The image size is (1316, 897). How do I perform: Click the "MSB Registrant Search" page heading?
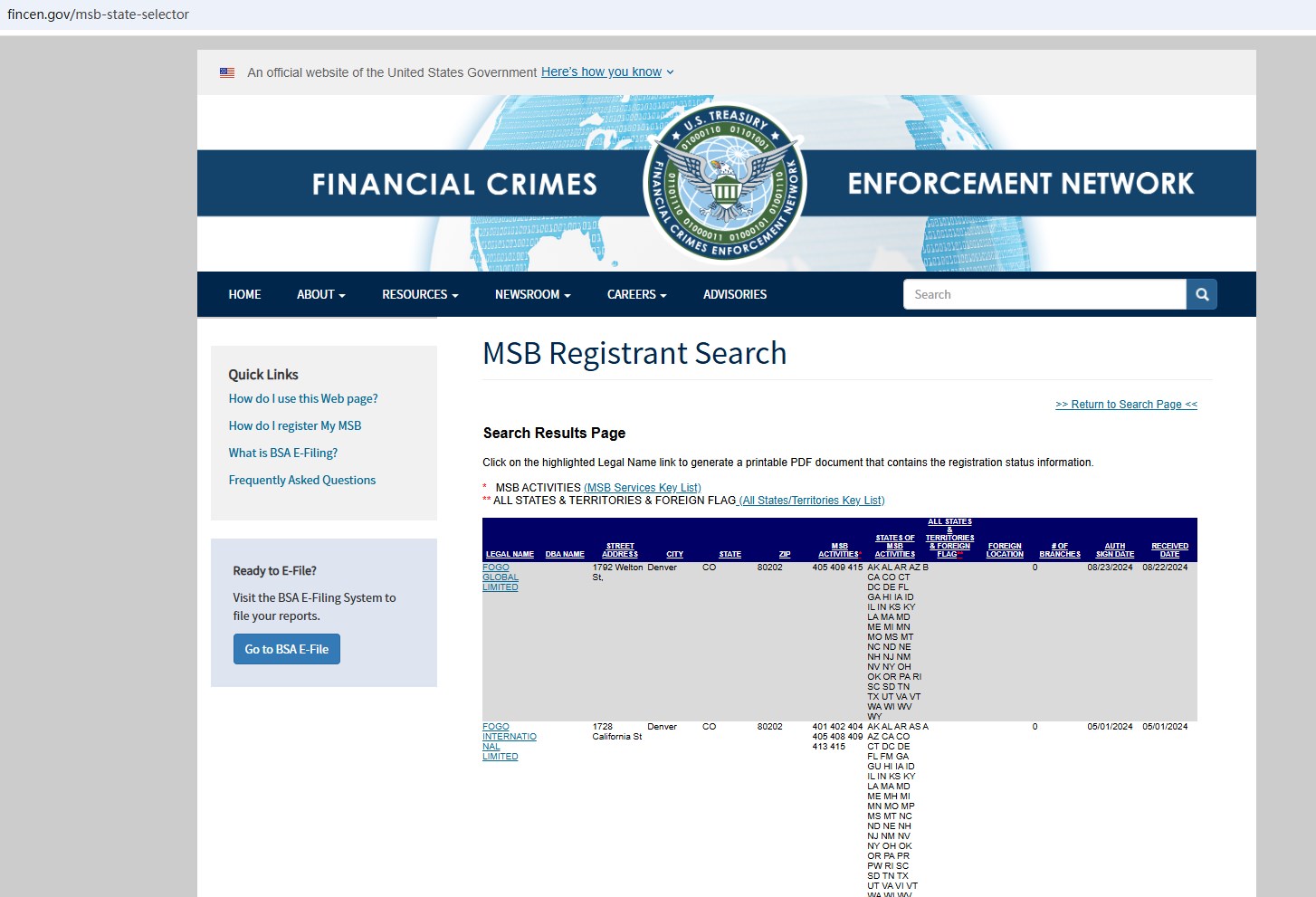click(634, 353)
